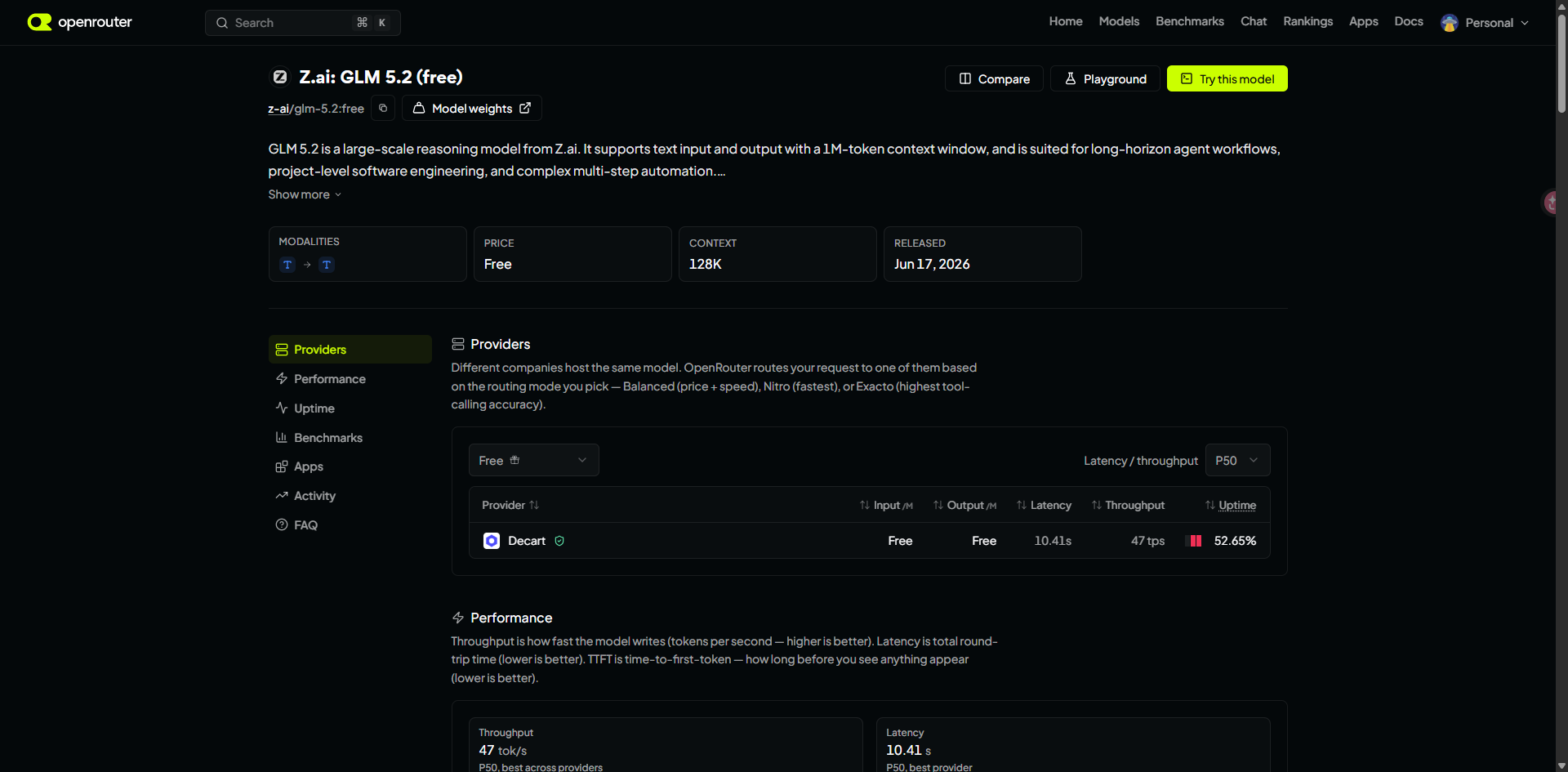Image resolution: width=1568 pixels, height=772 pixels.
Task: Open the Personal account menu
Action: [1486, 23]
